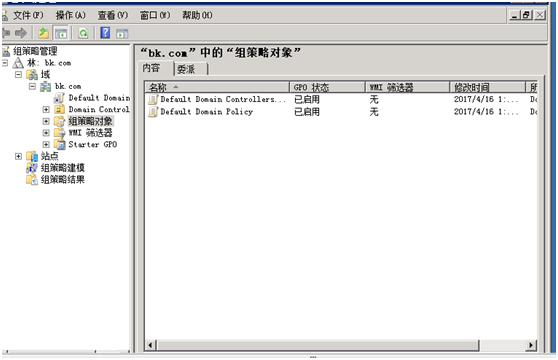Click 已启用 status of Default Domain Controllers row
The height and width of the screenshot is (360, 558).
coord(307,100)
